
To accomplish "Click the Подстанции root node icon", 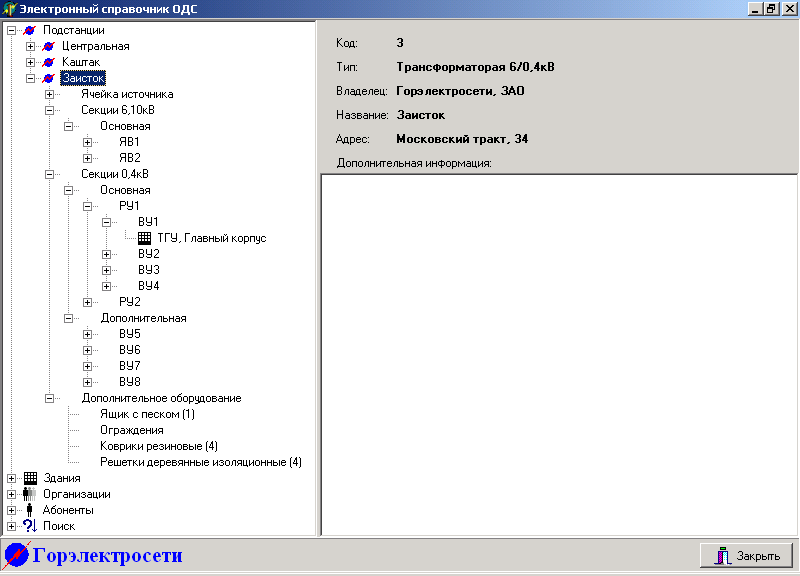I will pyautogui.click(x=30, y=30).
